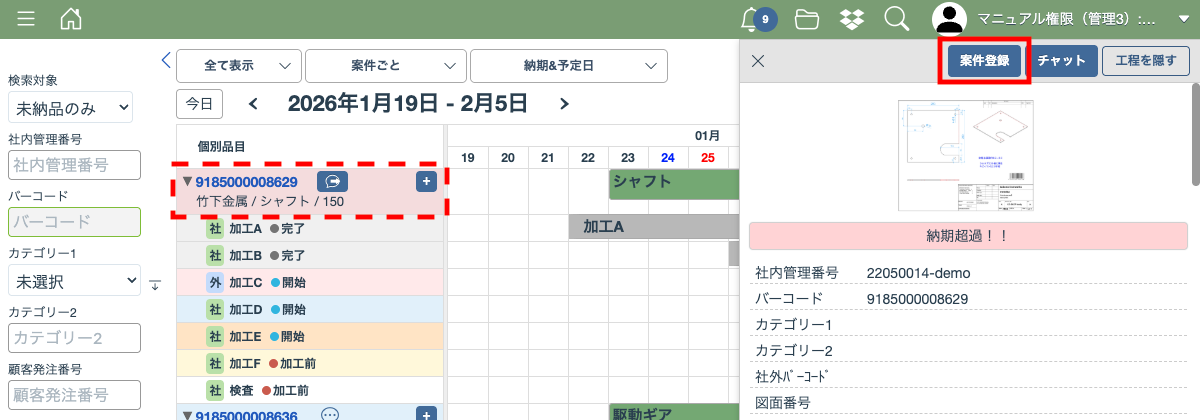Expand the 検索対象 未納品のみ select
The image size is (1200, 420).
pos(70,108)
